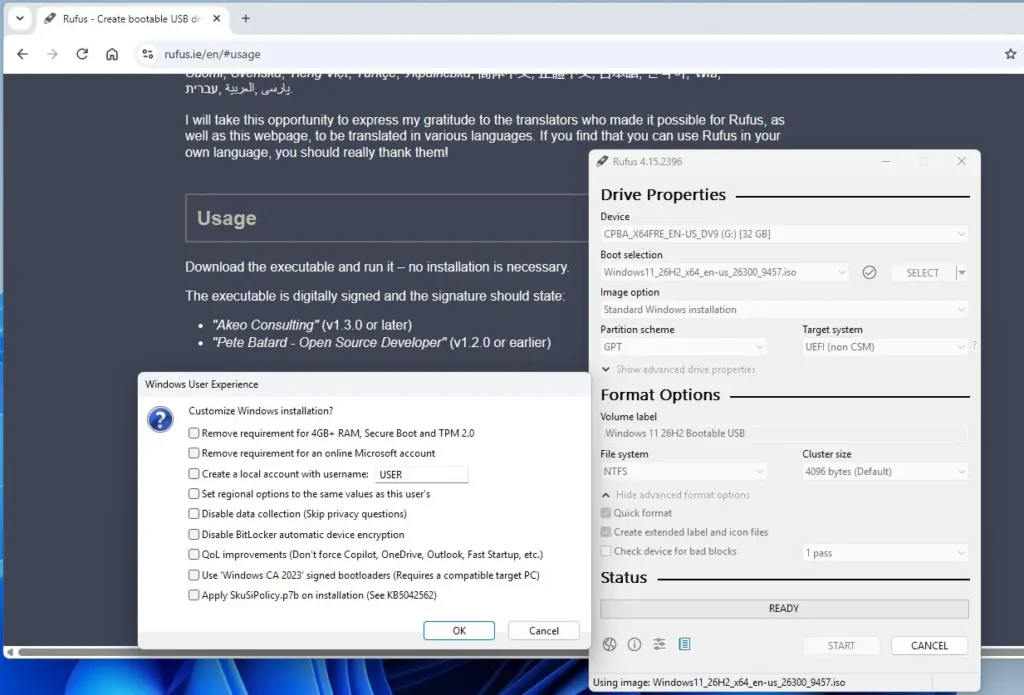Toggle Create a local account with username
Image resolution: width=1024 pixels, height=695 pixels.
[x=194, y=474]
